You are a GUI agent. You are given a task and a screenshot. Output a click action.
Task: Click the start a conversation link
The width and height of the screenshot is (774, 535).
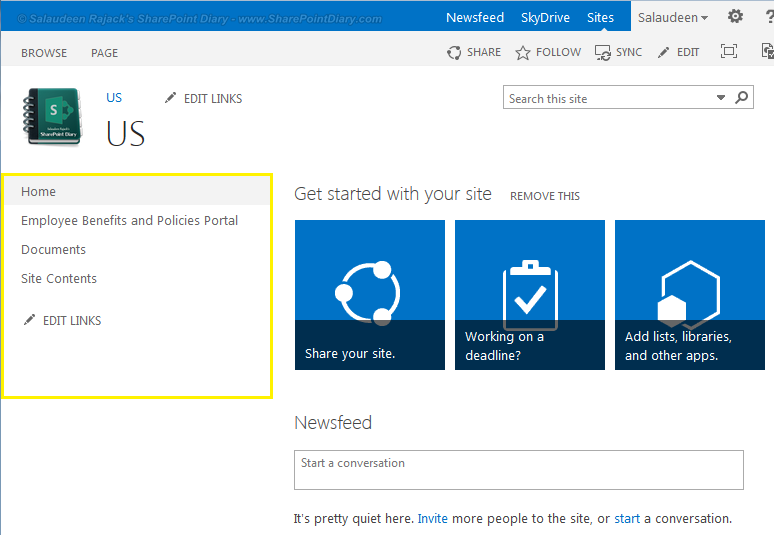[x=627, y=519]
